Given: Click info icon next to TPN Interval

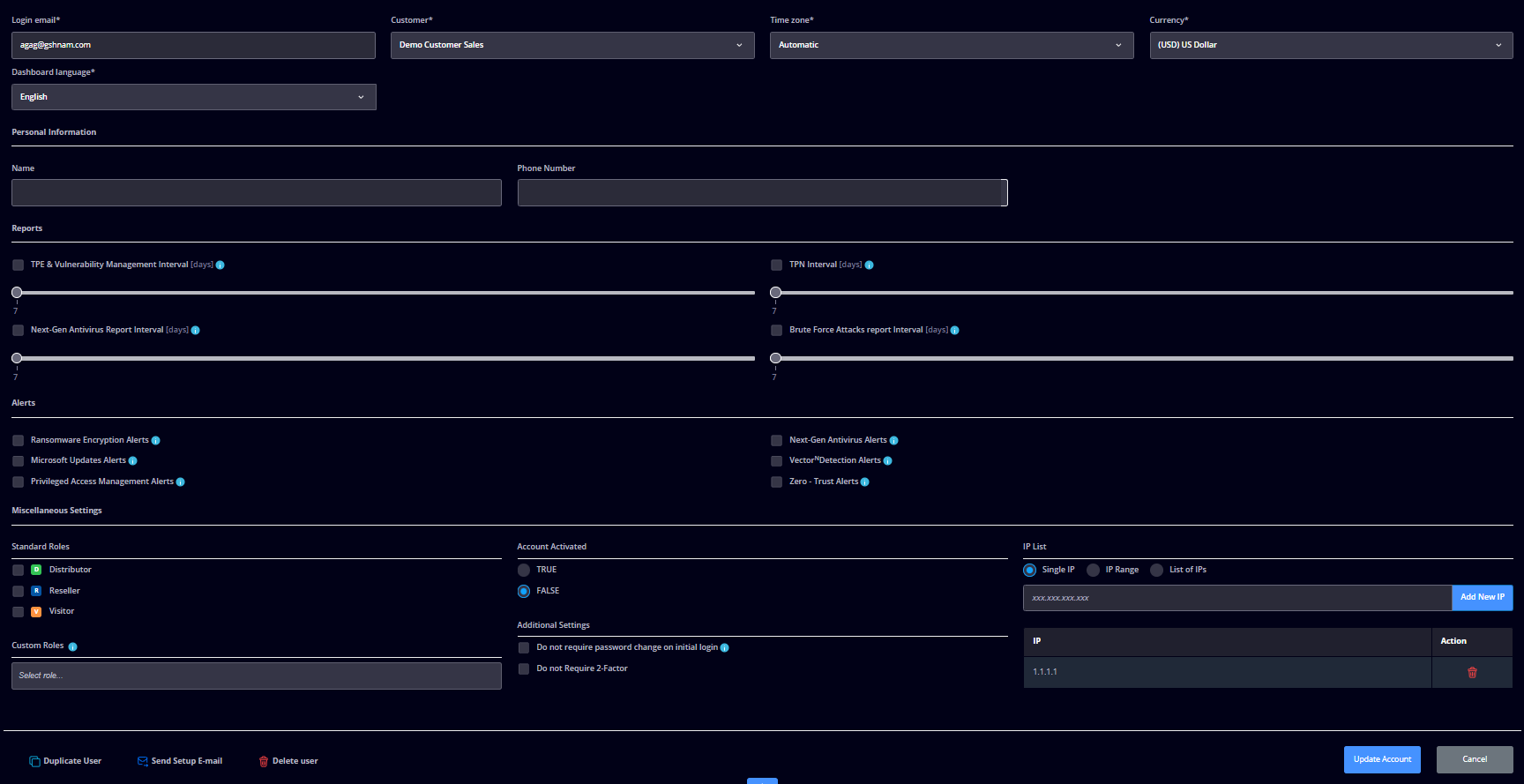Looking at the screenshot, I should pos(870,265).
